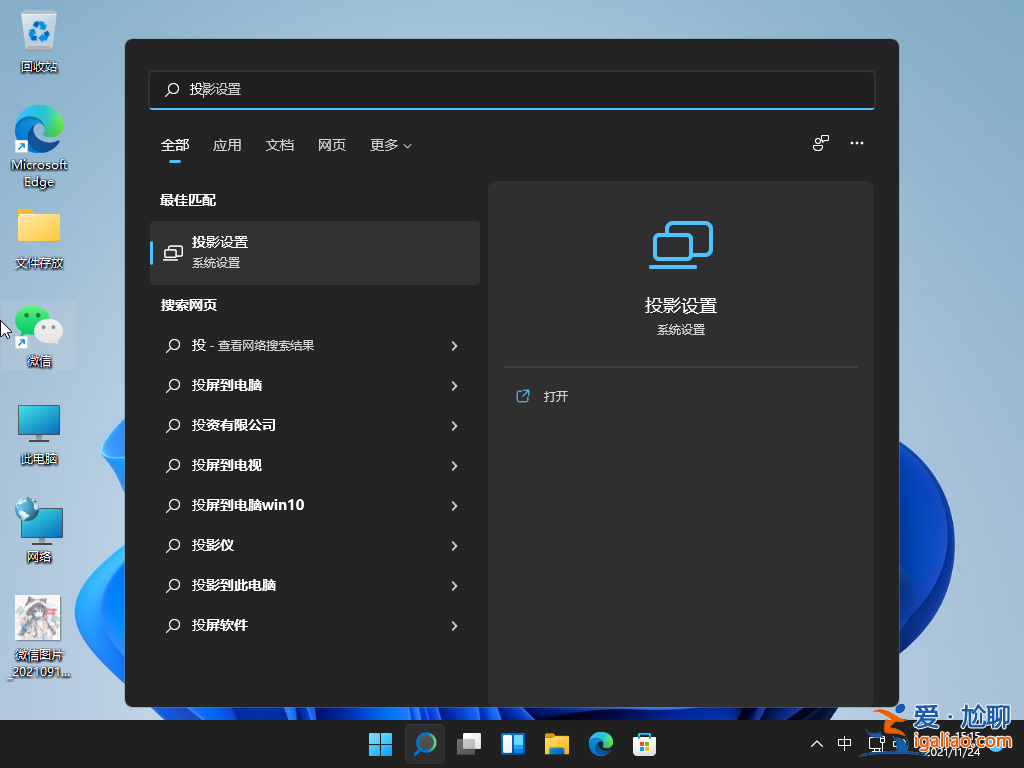Viewport: 1024px width, 768px height.
Task: Expand the 更多 search filter dropdown
Action: [390, 145]
